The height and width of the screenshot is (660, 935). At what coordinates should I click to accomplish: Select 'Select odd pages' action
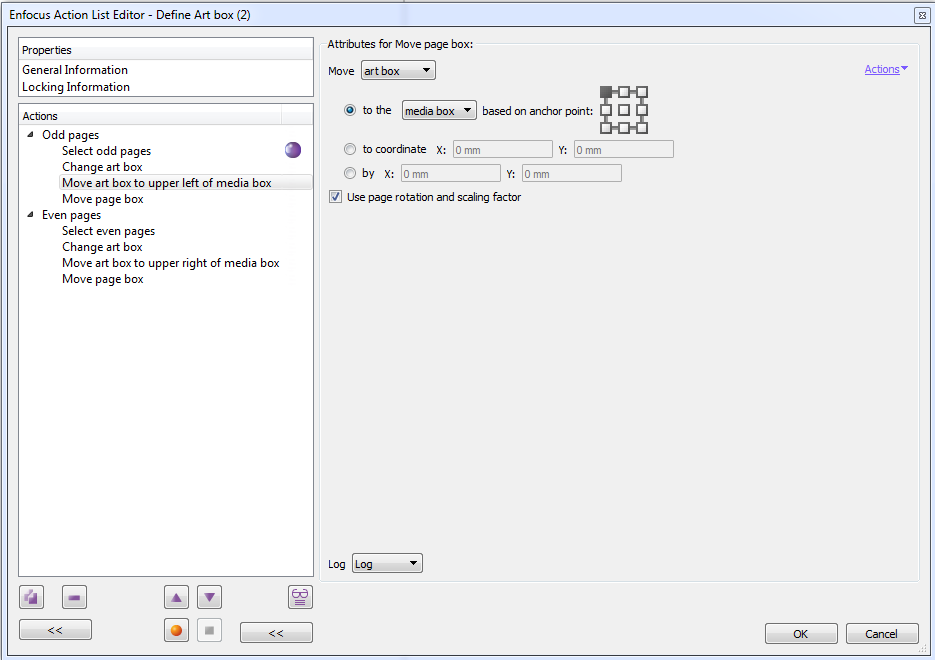point(107,151)
